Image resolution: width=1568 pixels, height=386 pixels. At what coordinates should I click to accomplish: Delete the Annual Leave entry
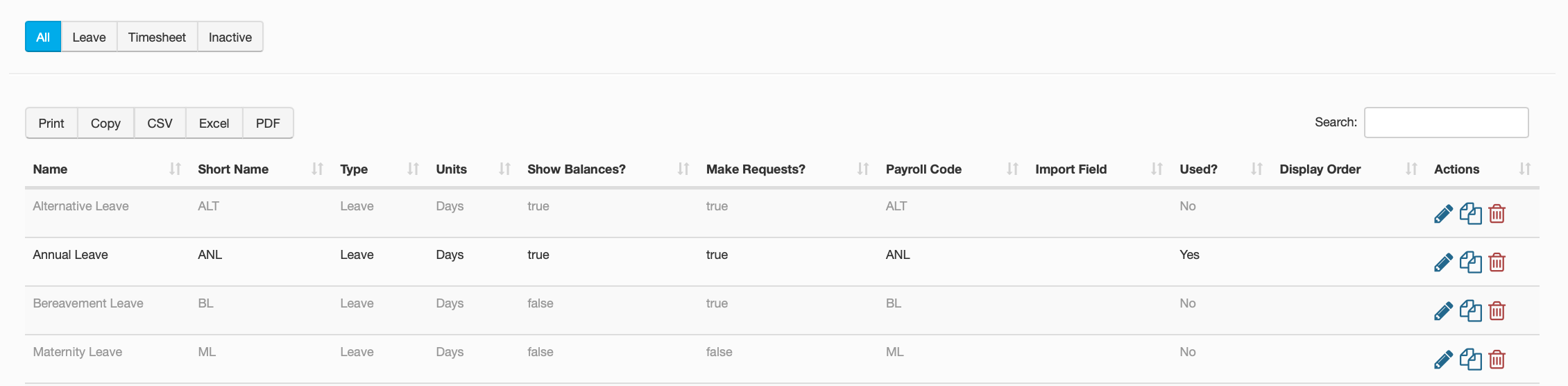click(1497, 262)
